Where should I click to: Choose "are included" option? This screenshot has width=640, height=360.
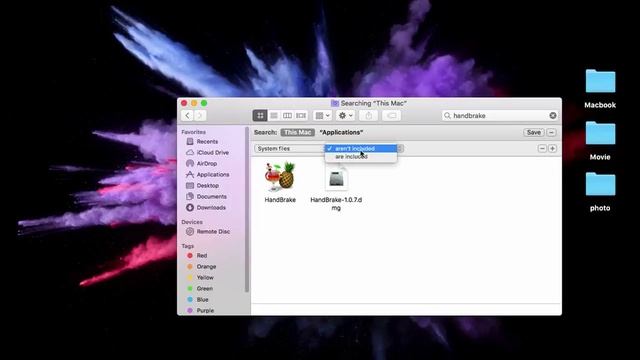(x=361, y=157)
